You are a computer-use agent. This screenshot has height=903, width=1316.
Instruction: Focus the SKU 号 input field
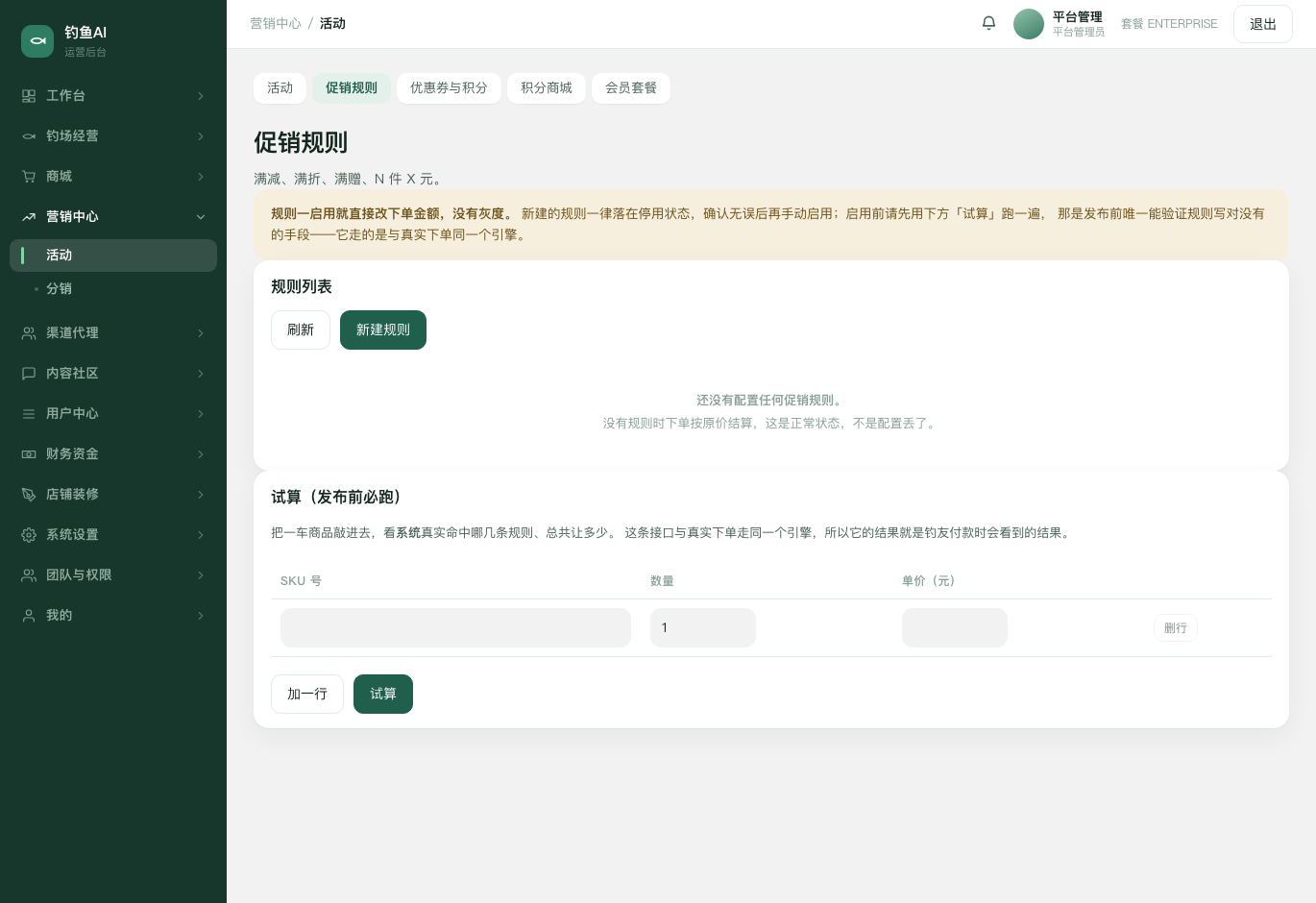(x=455, y=628)
